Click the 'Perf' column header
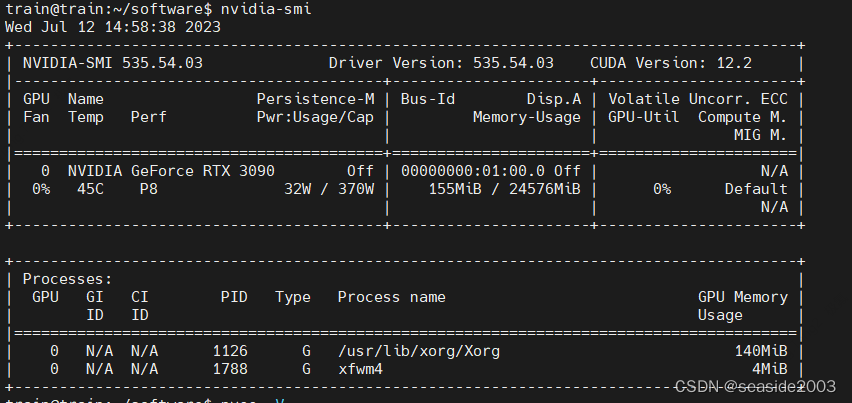The width and height of the screenshot is (852, 403). coord(149,117)
